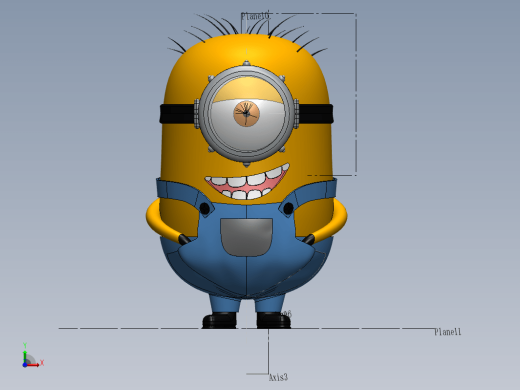This screenshot has width=520, height=390.
Task: Select the black goggle strap on the left
Action: pos(177,114)
